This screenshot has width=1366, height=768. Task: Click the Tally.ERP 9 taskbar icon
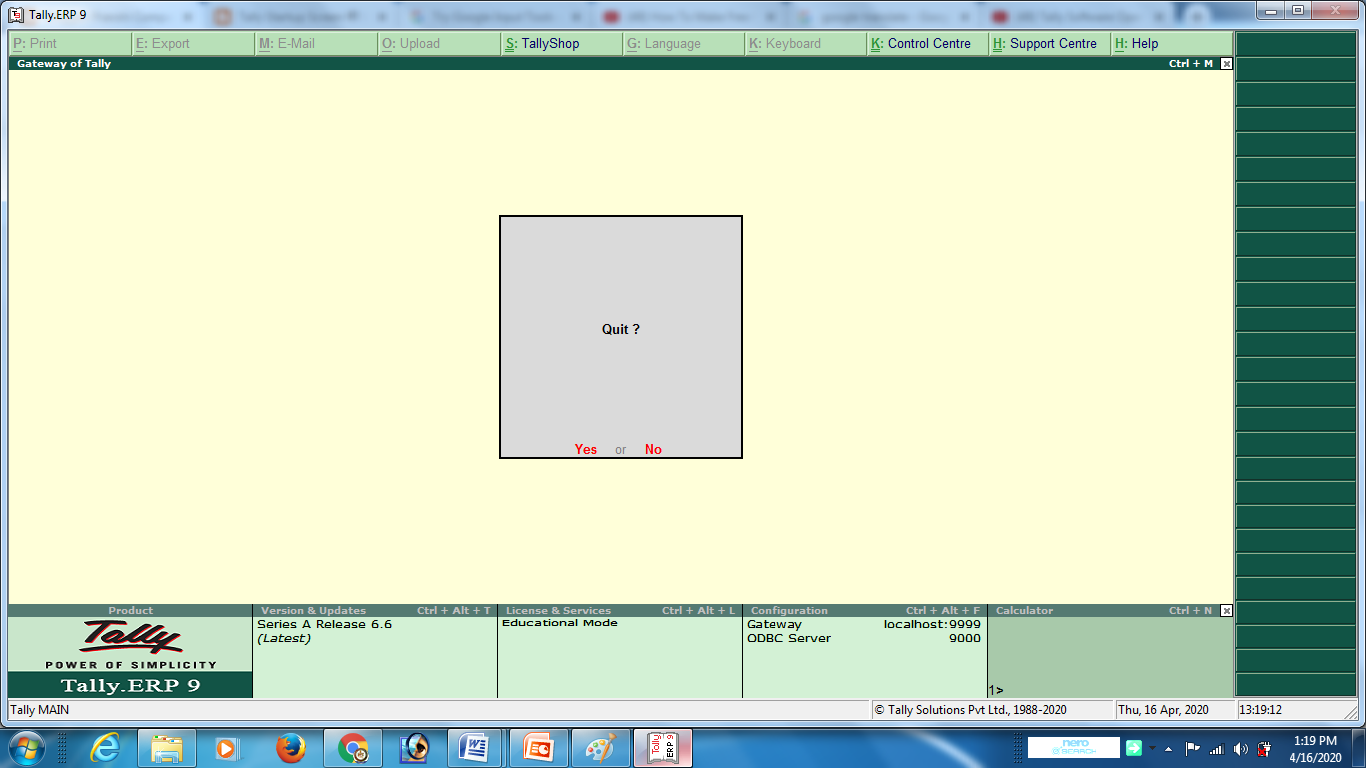(x=663, y=748)
